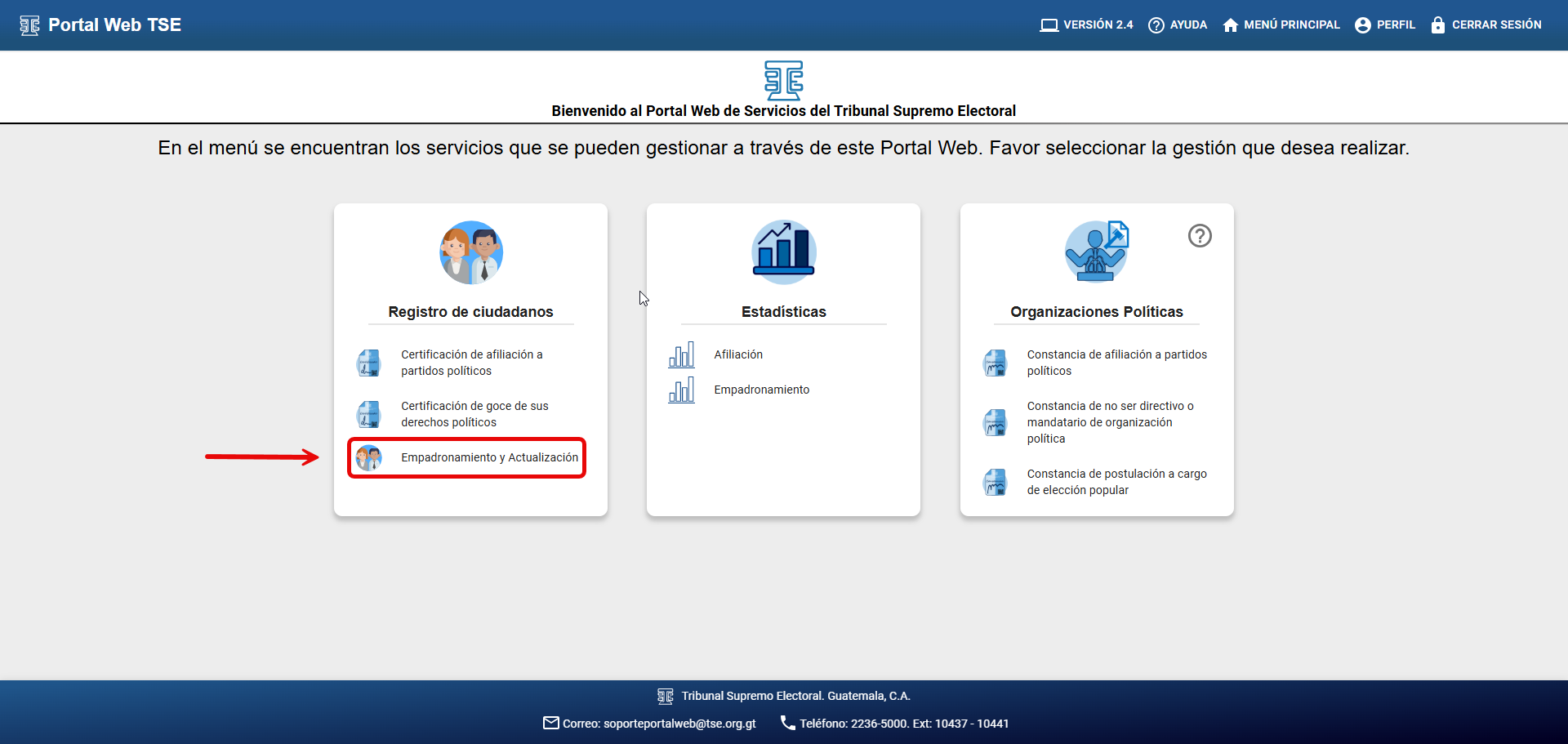Click the Teléfono 2236-5000 text
Viewport: 1568px width, 744px height.
[904, 724]
